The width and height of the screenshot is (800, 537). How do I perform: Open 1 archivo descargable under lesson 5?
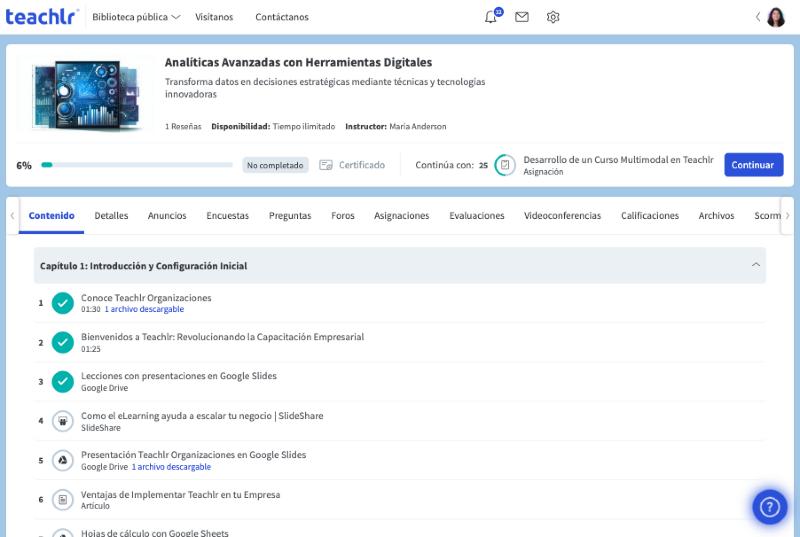[x=171, y=467]
